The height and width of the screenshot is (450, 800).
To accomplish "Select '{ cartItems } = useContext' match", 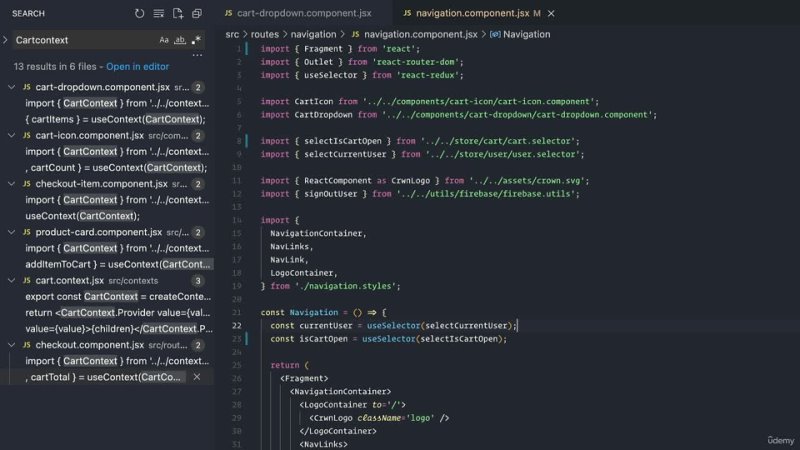I will [x=115, y=119].
